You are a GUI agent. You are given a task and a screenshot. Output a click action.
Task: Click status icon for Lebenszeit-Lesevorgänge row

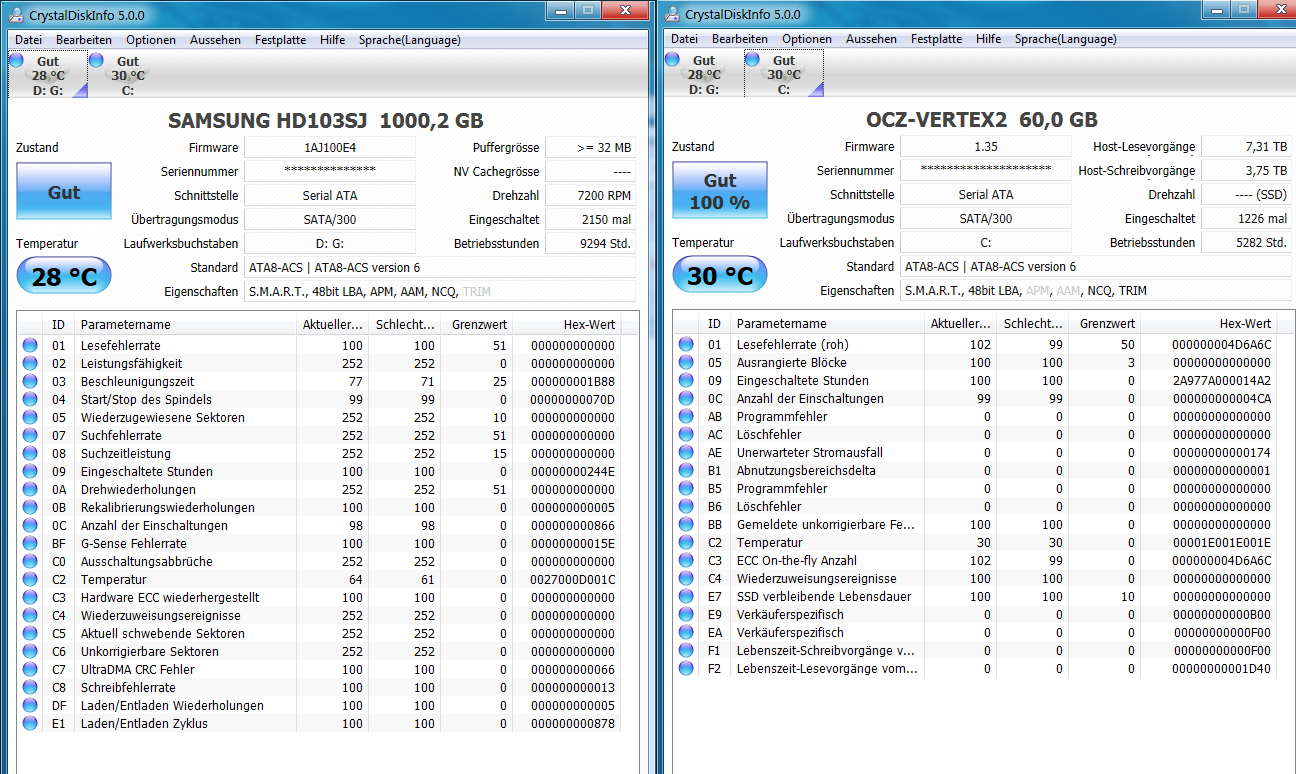point(686,669)
